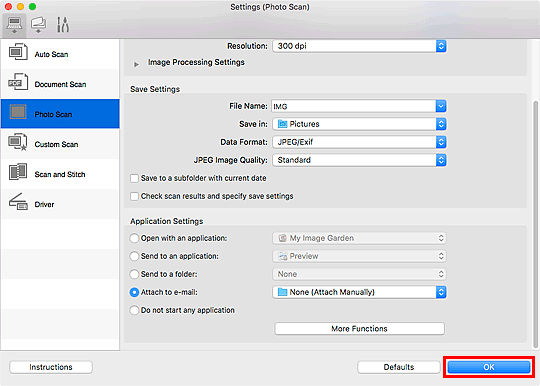Click the Pictures folder icon in Save in

282,124
